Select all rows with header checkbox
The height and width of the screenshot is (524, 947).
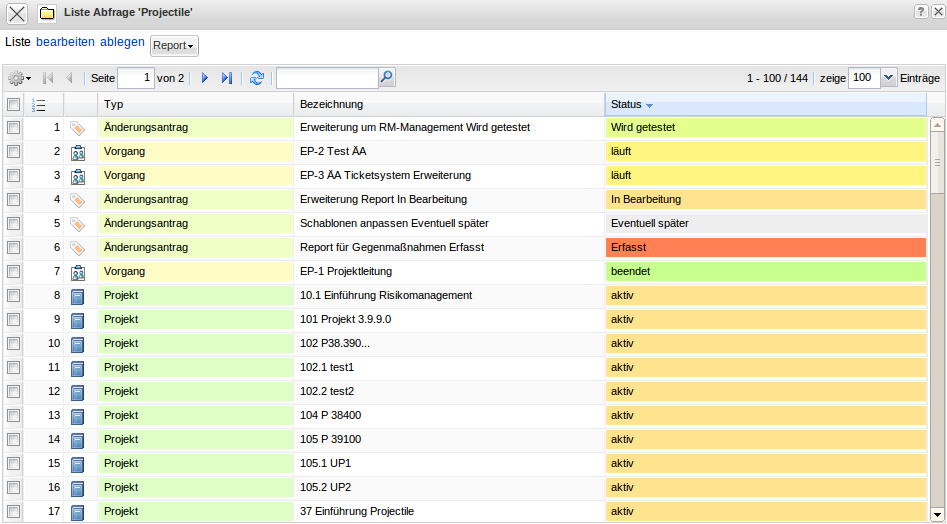[x=14, y=105]
